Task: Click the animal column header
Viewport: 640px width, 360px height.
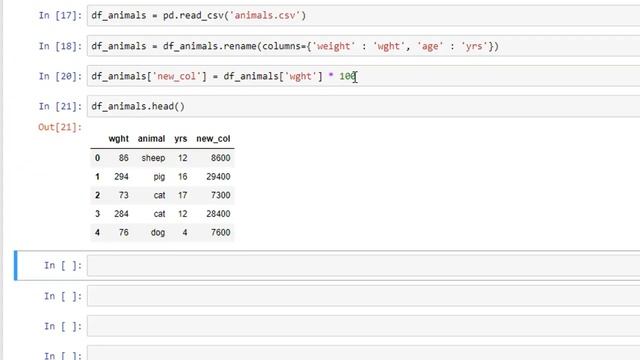Action: 151,139
